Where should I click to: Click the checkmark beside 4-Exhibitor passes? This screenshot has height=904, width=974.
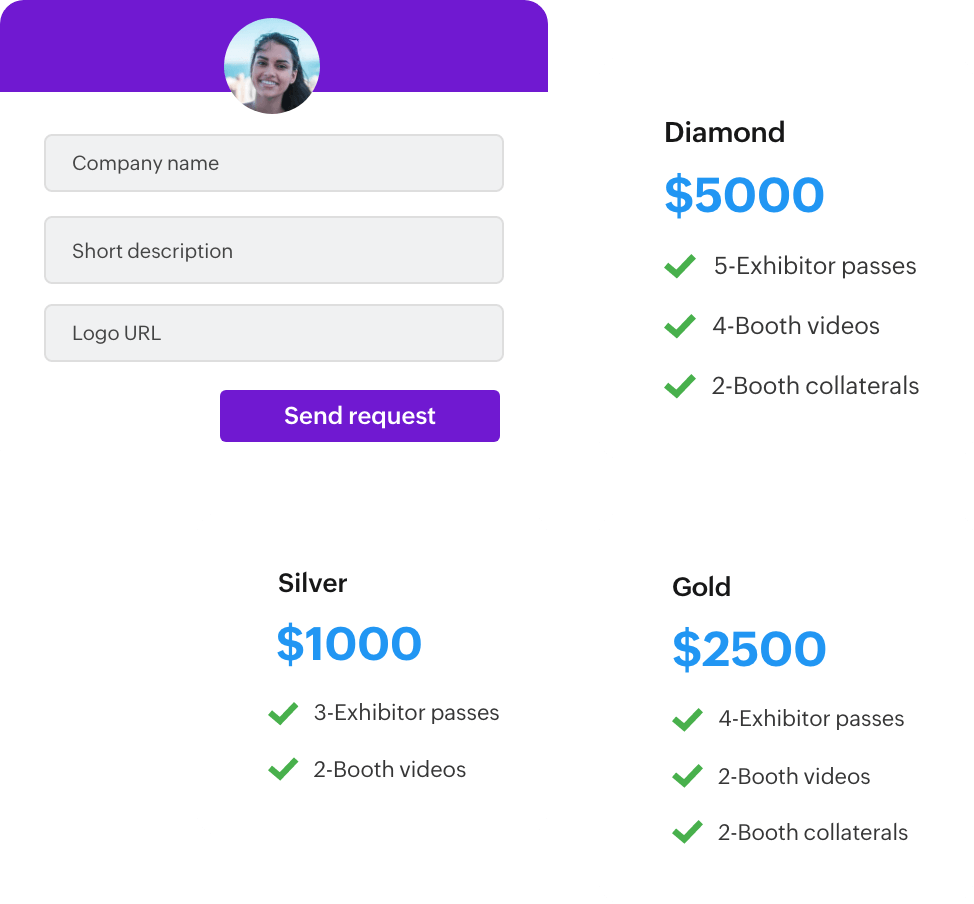[x=687, y=719]
